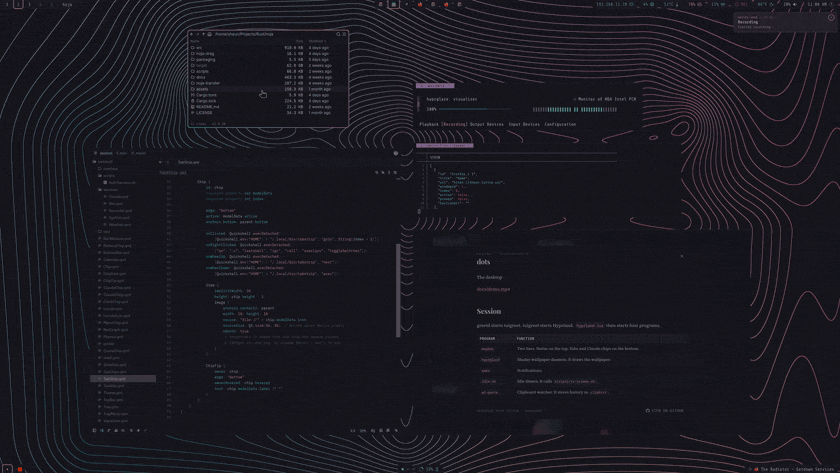The height and width of the screenshot is (473, 840).
Task: Open the file manager view menu icon
Action: pos(344,34)
